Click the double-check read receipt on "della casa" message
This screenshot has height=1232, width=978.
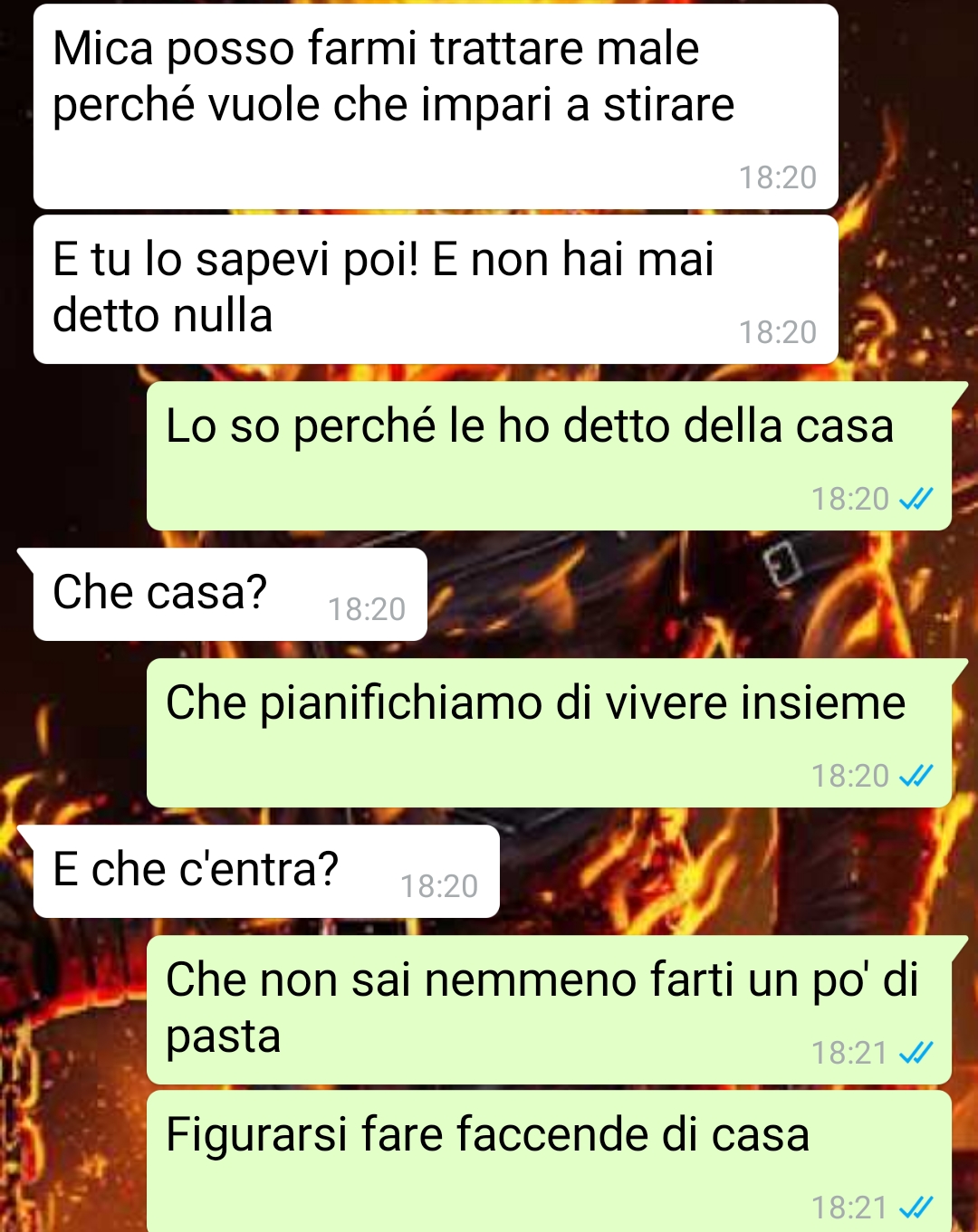pos(916,499)
